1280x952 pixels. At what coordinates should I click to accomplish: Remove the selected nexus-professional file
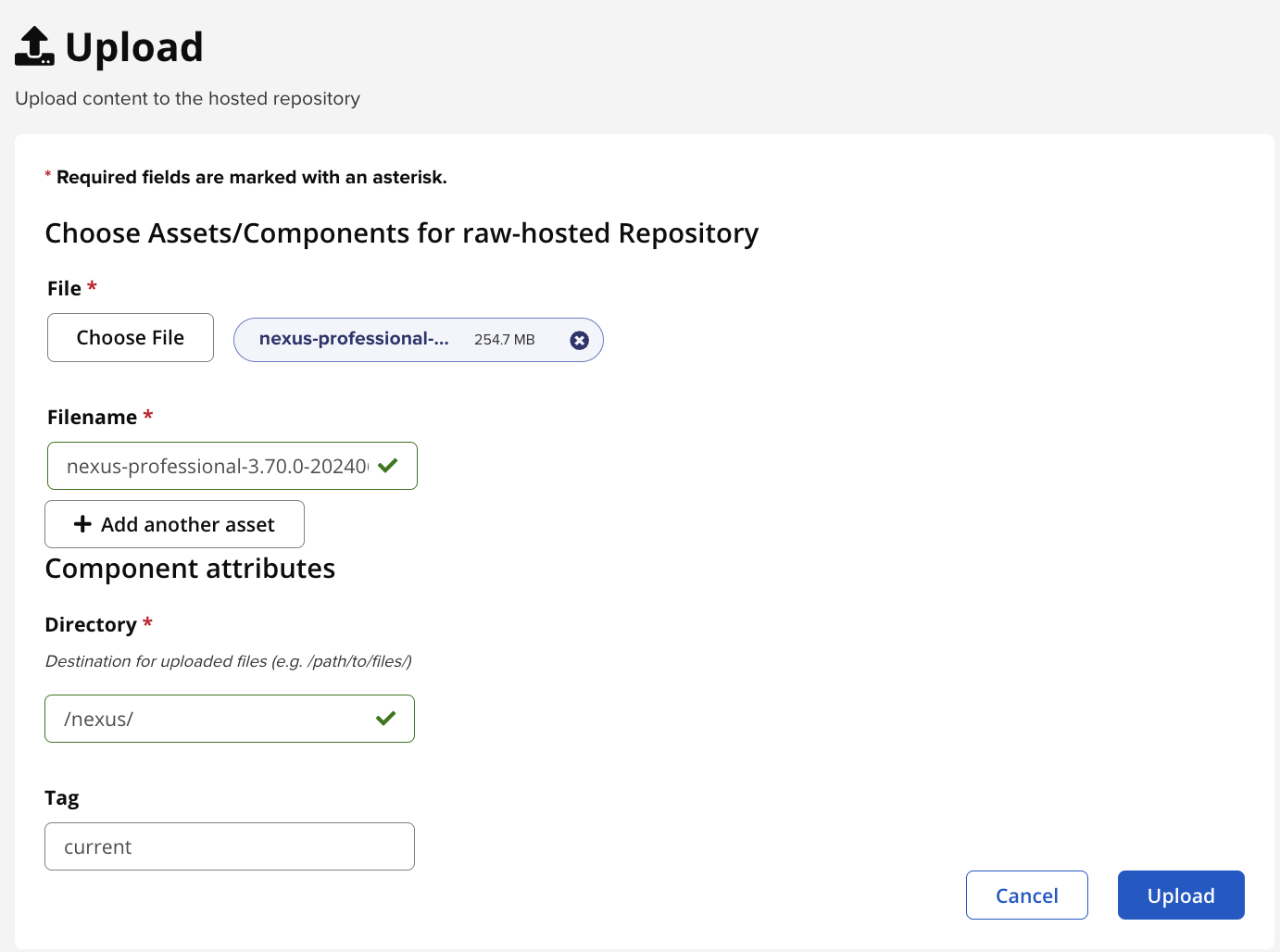click(x=580, y=340)
